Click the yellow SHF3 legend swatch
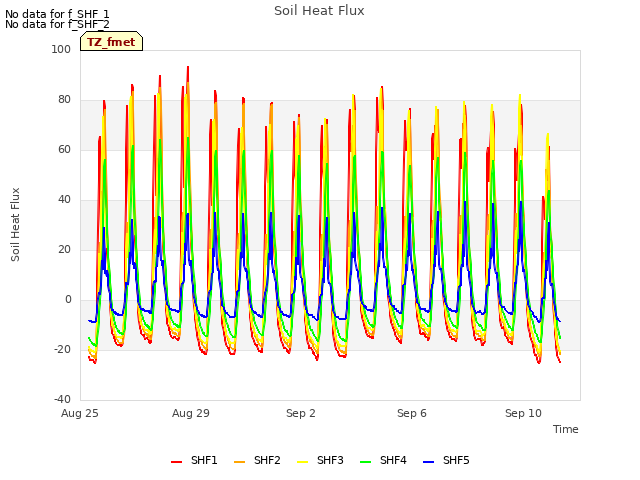This screenshot has height=480, width=640. click(x=302, y=462)
